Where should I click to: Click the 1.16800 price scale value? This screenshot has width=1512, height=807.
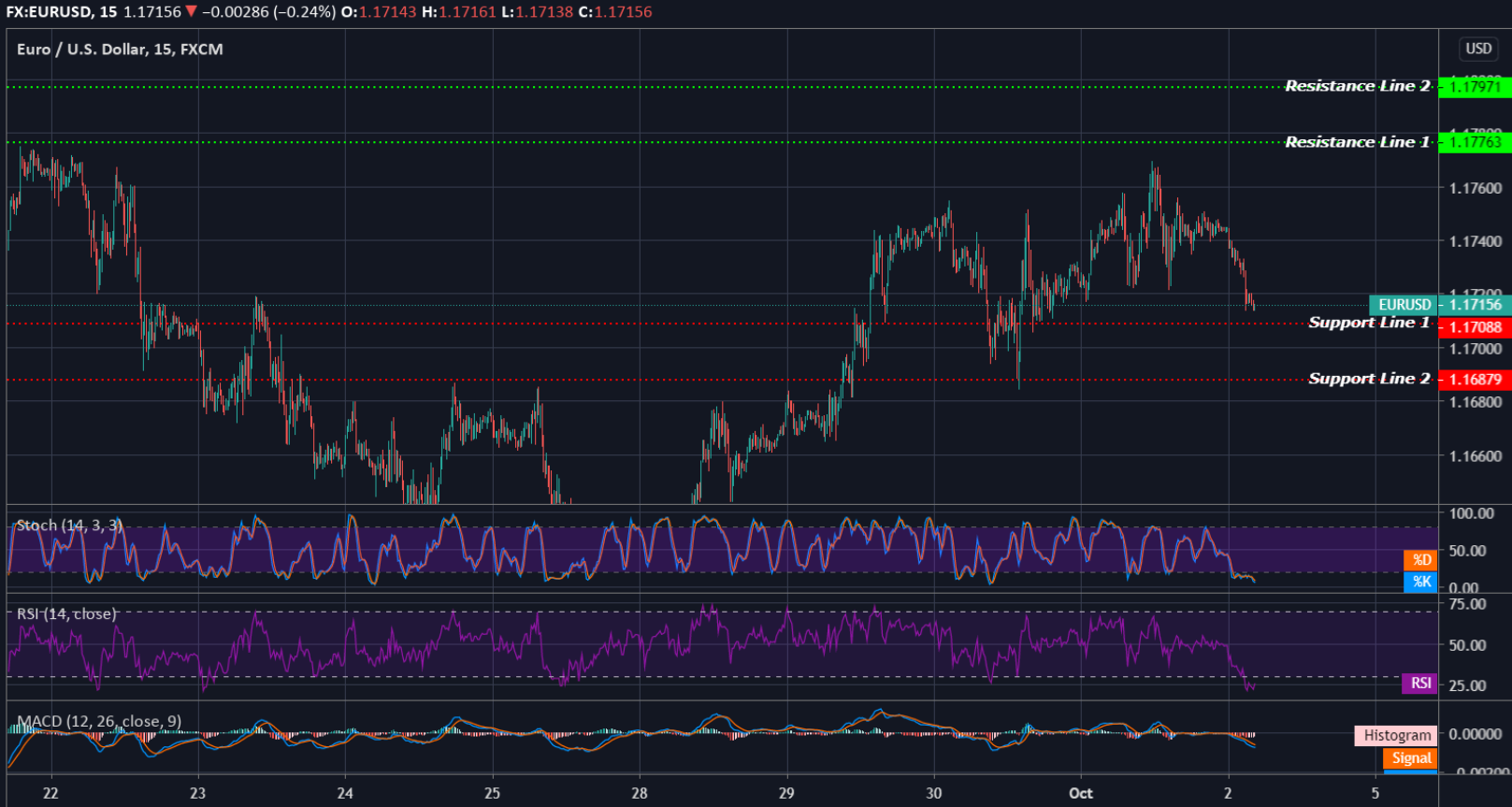click(1476, 403)
